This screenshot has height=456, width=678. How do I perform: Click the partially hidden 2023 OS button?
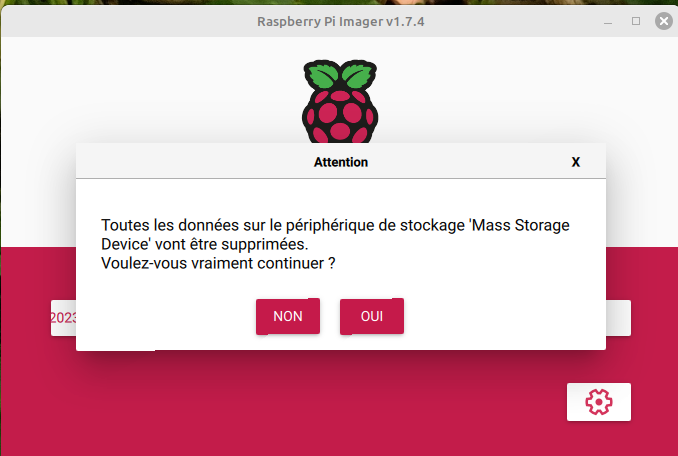click(64, 318)
